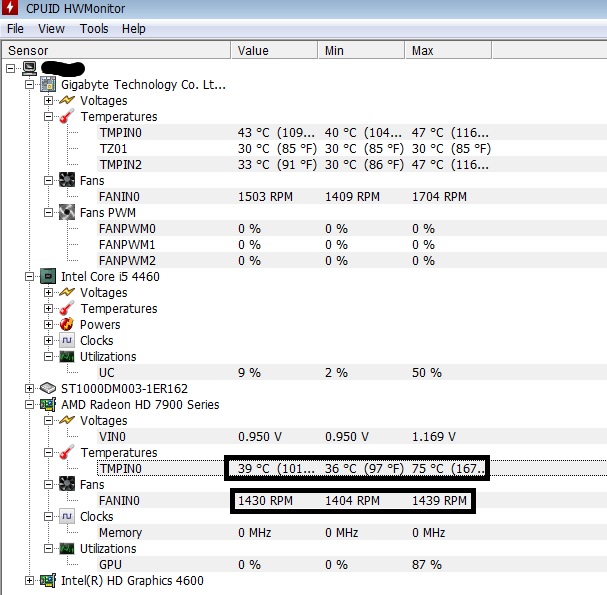This screenshot has width=607, height=595.
Task: Select the TMPIN0 row under AMD Radeon
Action: tap(120, 469)
